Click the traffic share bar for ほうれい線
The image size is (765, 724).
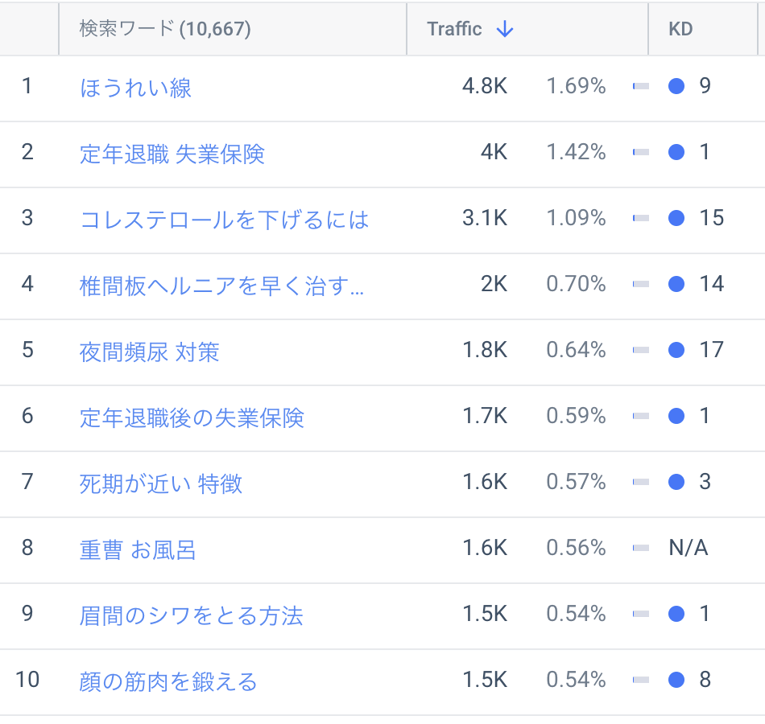pos(640,87)
